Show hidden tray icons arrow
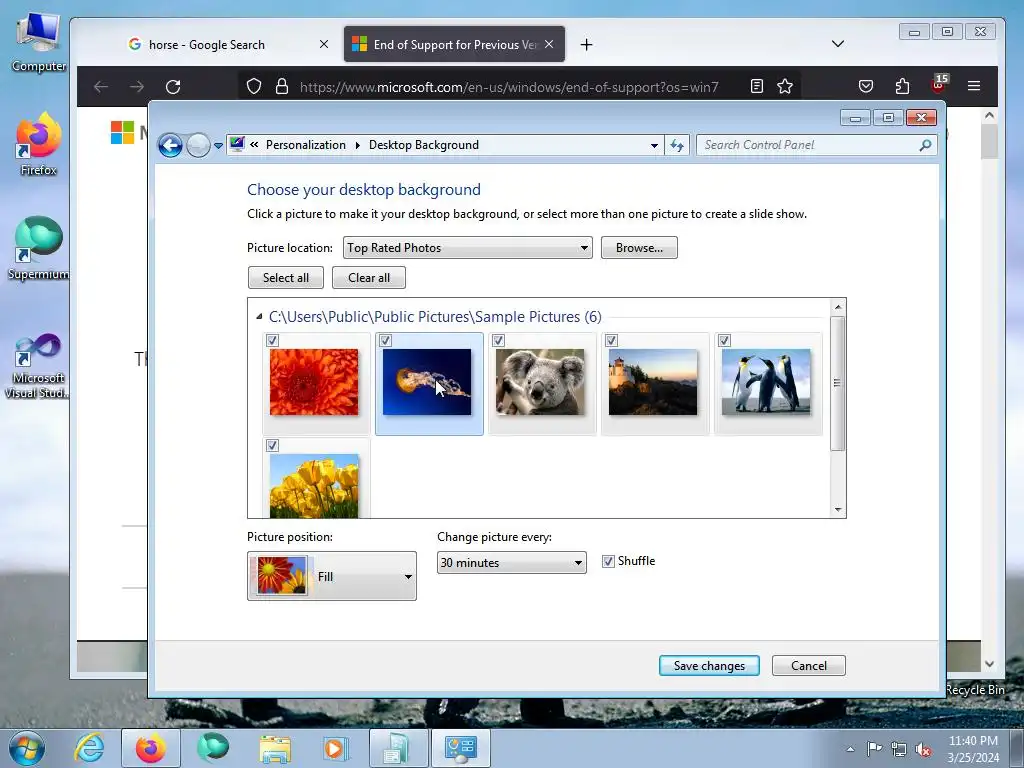This screenshot has height=768, width=1024. click(x=850, y=749)
